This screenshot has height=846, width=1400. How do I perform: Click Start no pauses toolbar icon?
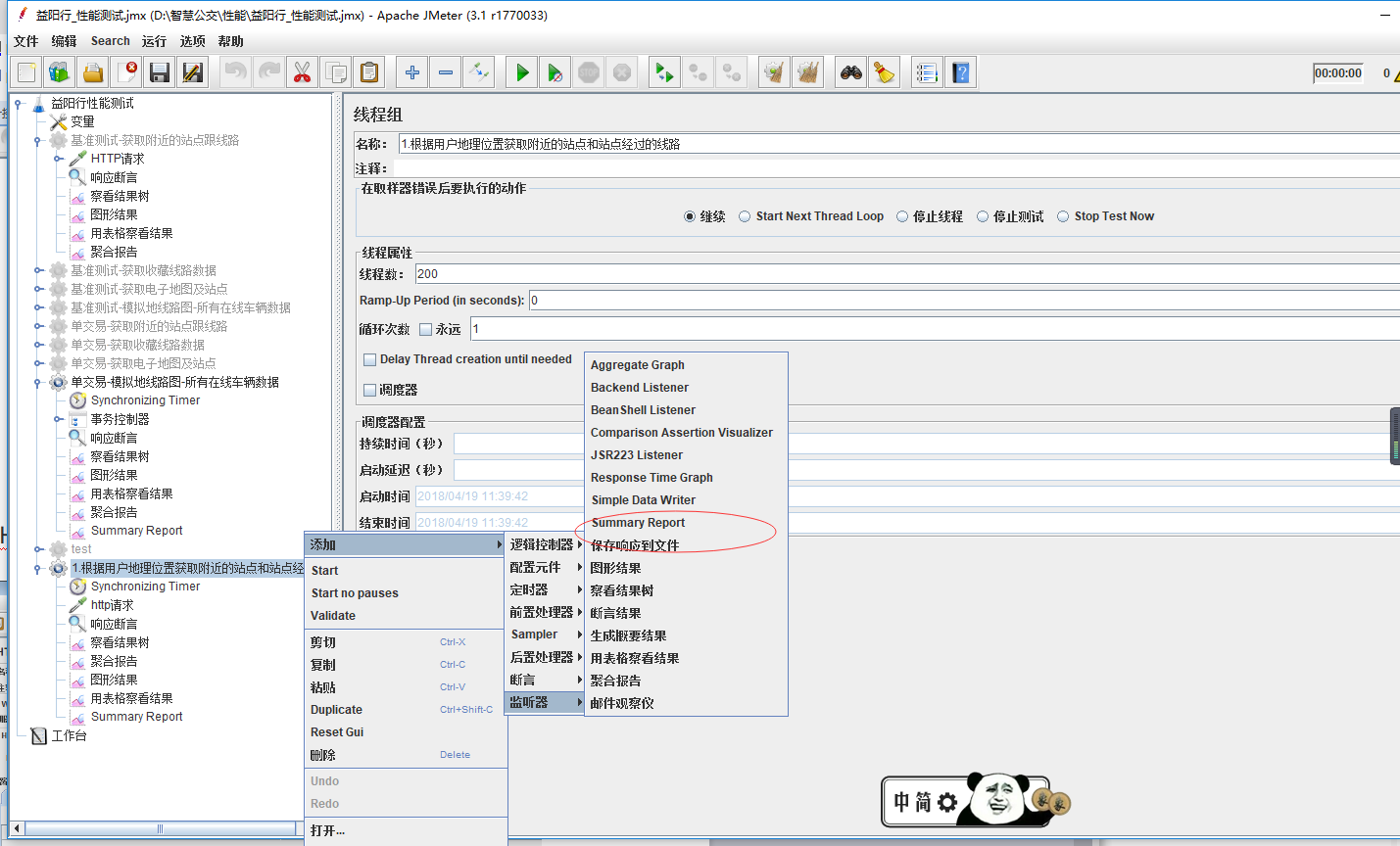(555, 72)
